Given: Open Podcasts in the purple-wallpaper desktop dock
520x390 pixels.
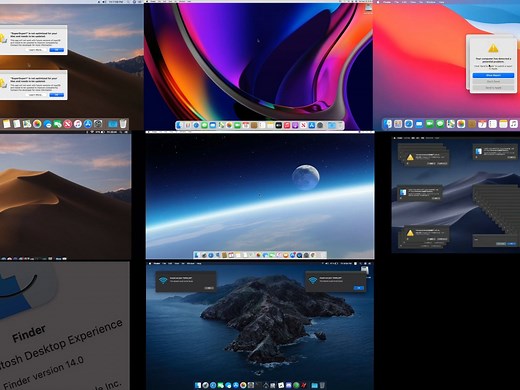Looking at the screenshot, I should (x=295, y=125).
